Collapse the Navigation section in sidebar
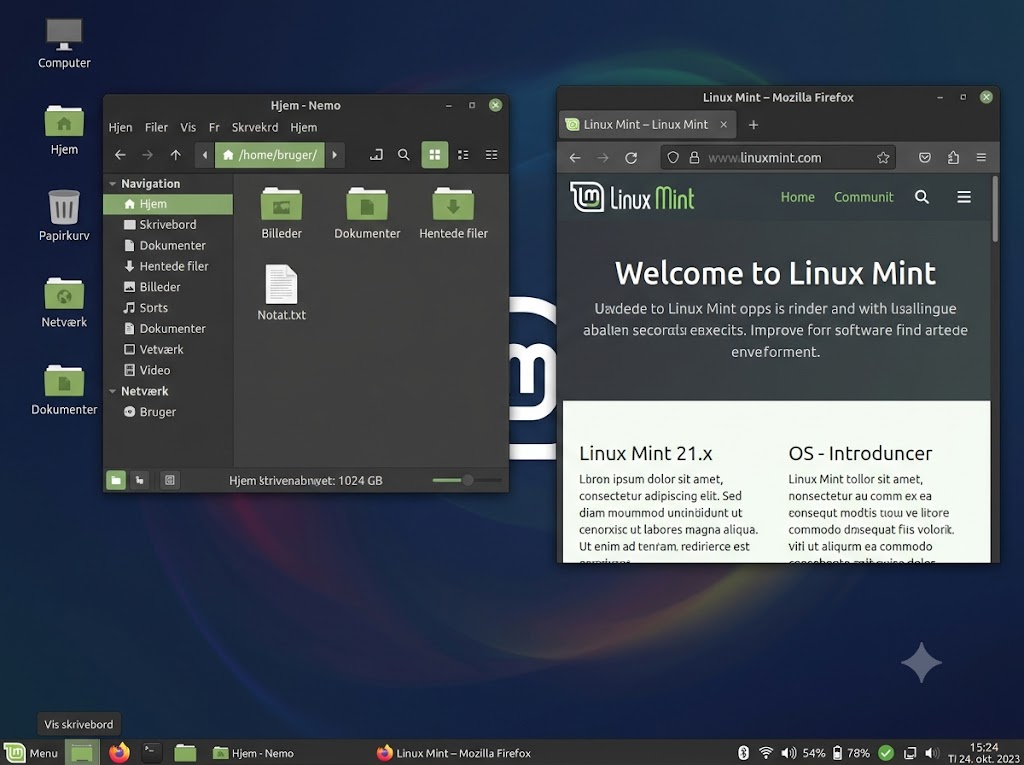1024x765 pixels. tap(112, 184)
